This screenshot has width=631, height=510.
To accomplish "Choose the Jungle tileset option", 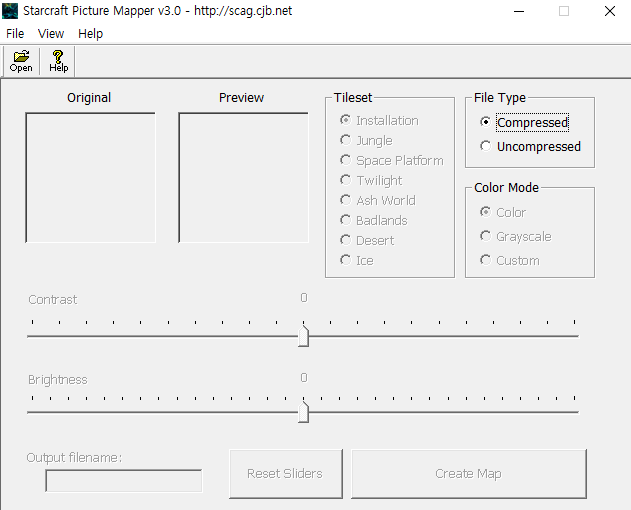I will click(x=346, y=141).
